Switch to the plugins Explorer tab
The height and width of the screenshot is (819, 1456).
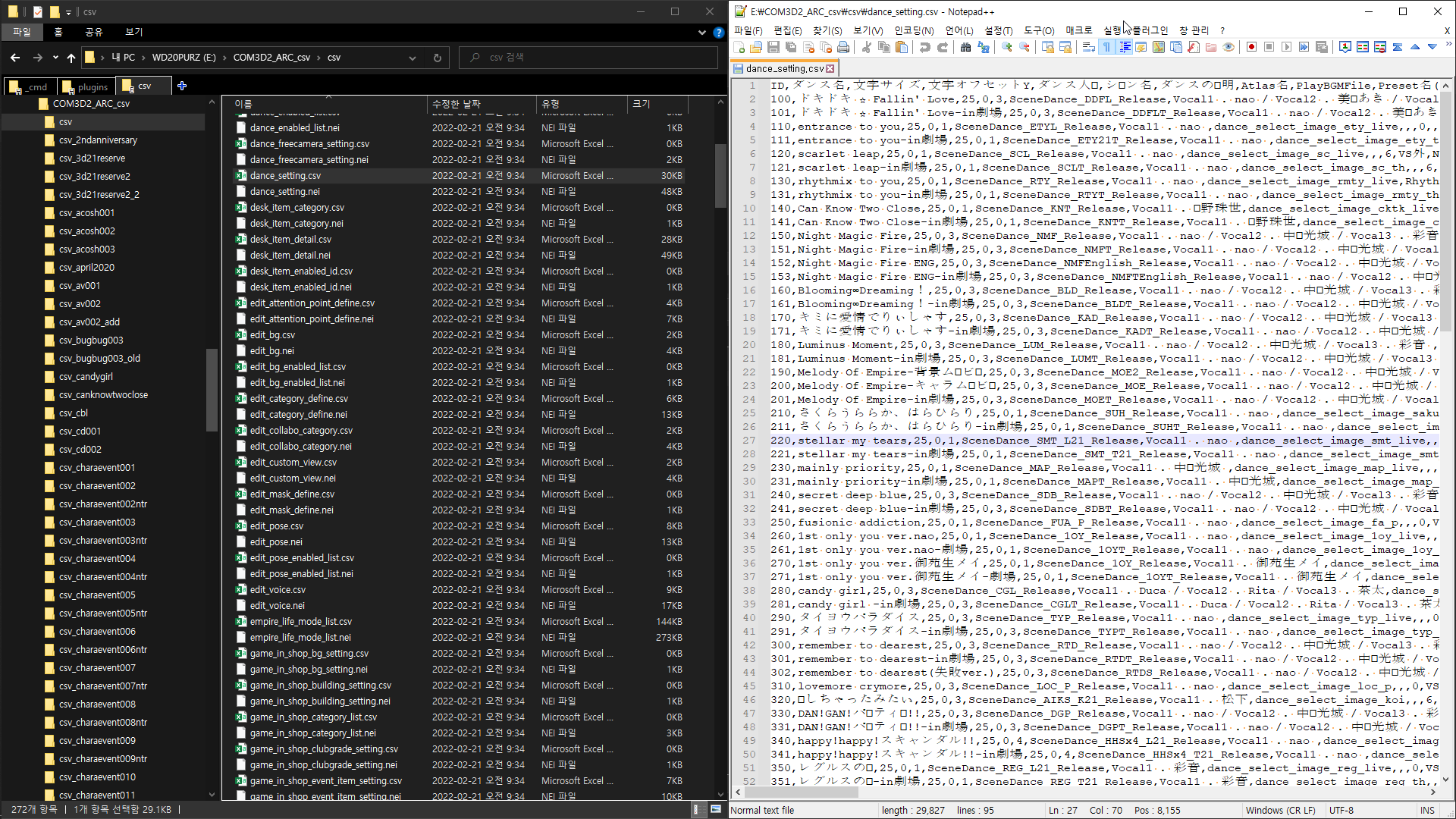point(86,86)
